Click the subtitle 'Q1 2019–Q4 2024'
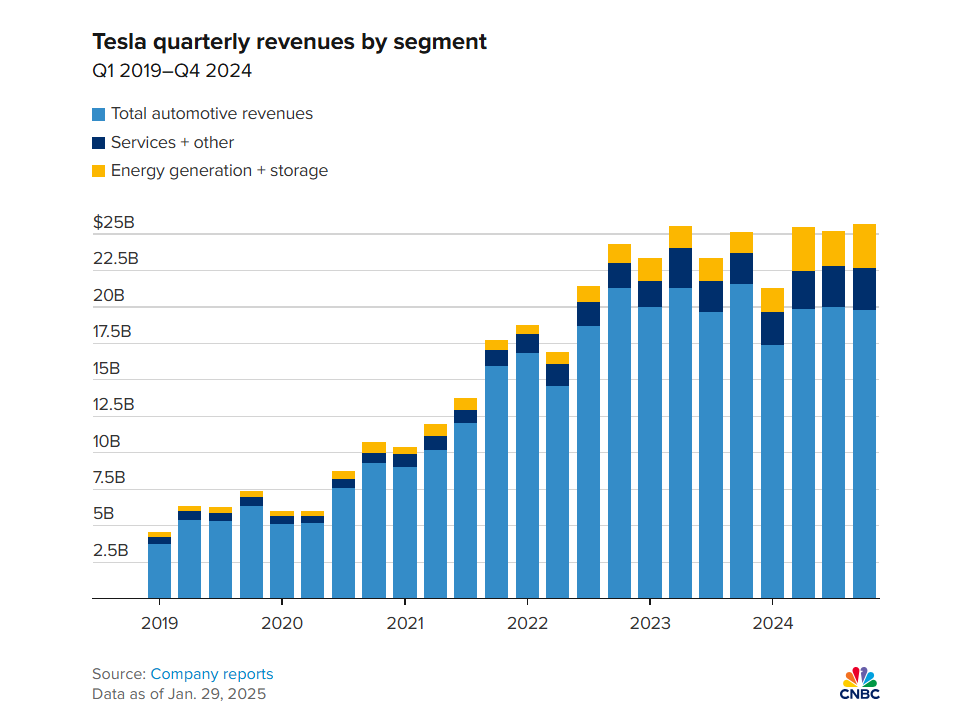This screenshot has width=967, height=717. pos(172,71)
